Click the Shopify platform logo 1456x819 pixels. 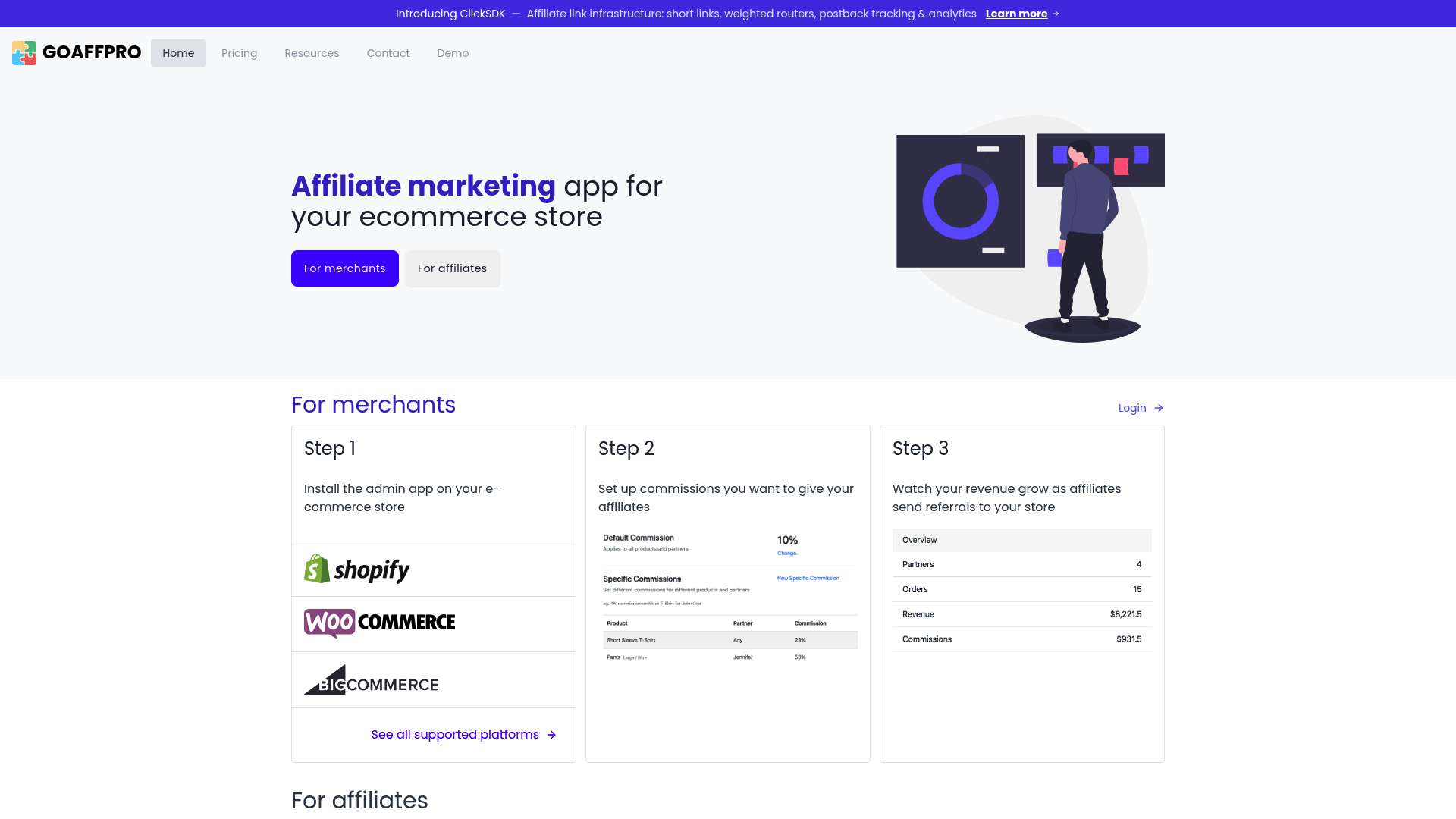356,569
